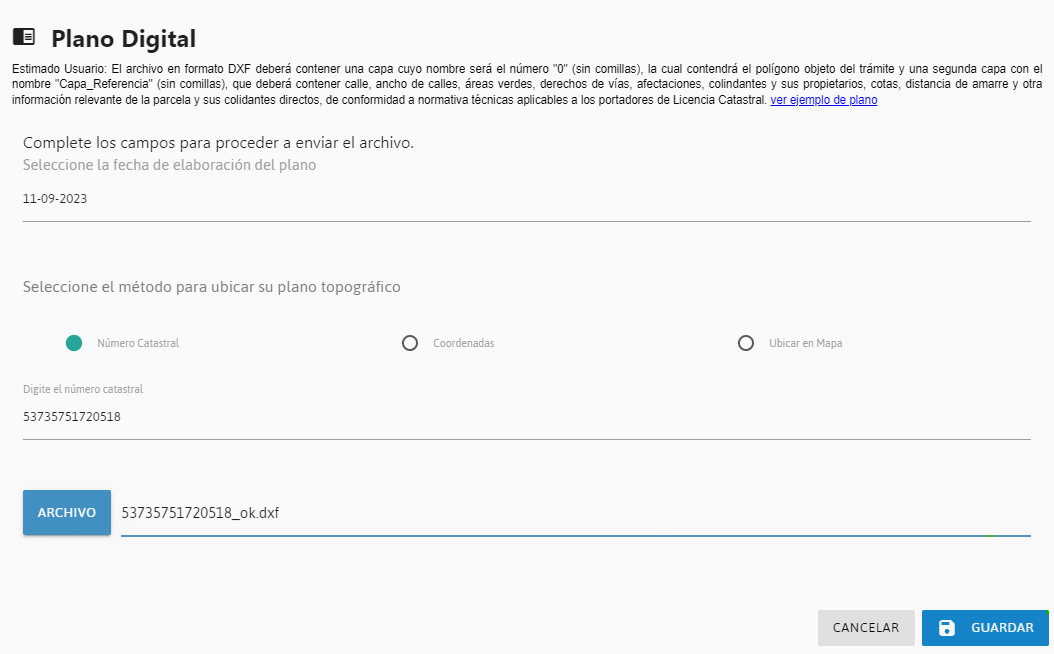The width and height of the screenshot is (1054, 654).
Task: Click the floppy disk save icon
Action: point(946,628)
